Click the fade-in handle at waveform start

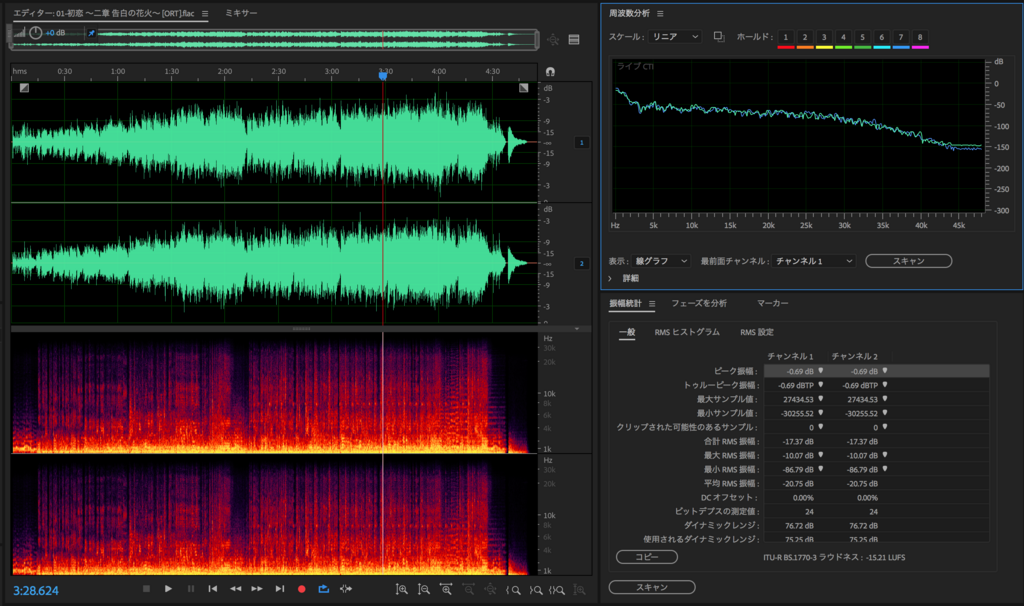[x=24, y=88]
